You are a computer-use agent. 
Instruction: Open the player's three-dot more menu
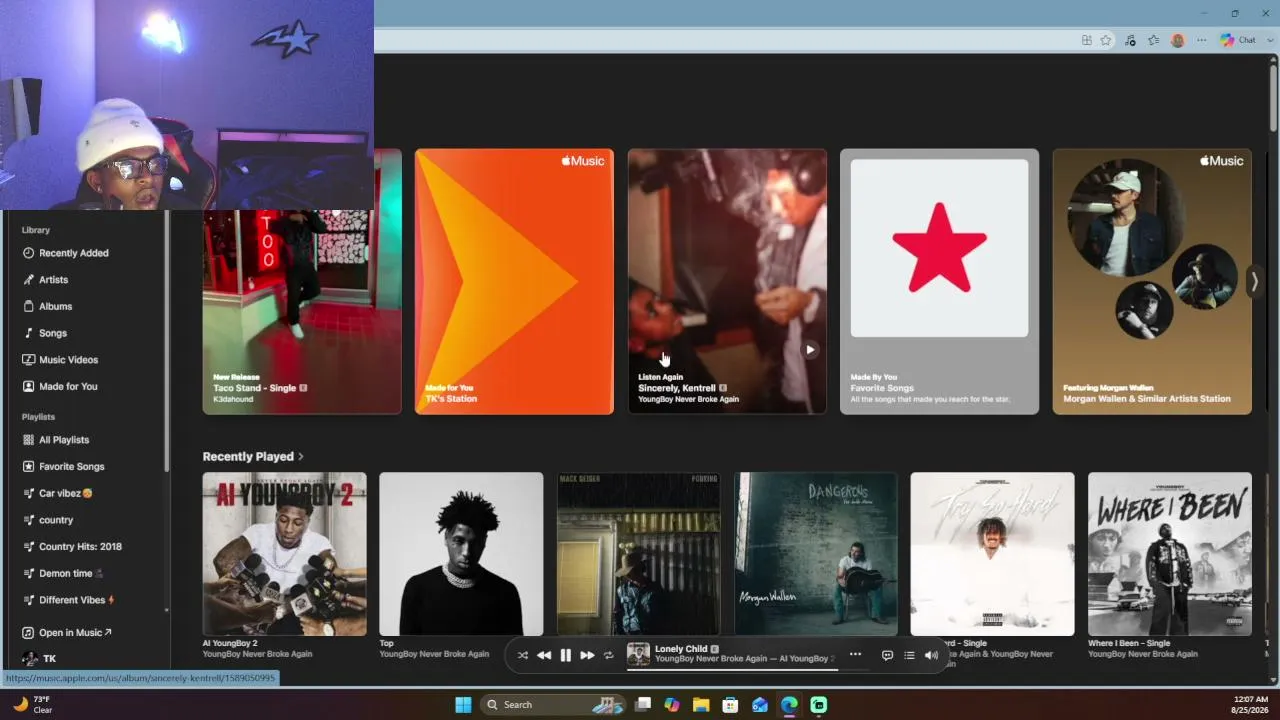tap(855, 654)
